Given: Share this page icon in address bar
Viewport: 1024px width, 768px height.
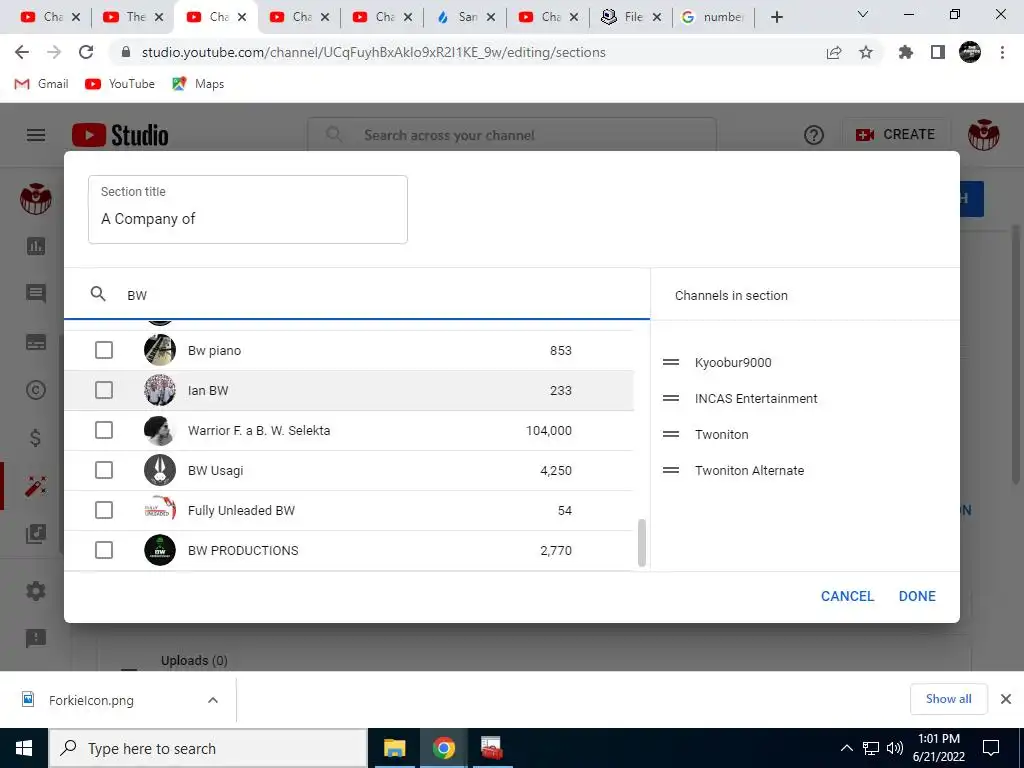Looking at the screenshot, I should pyautogui.click(x=834, y=52).
